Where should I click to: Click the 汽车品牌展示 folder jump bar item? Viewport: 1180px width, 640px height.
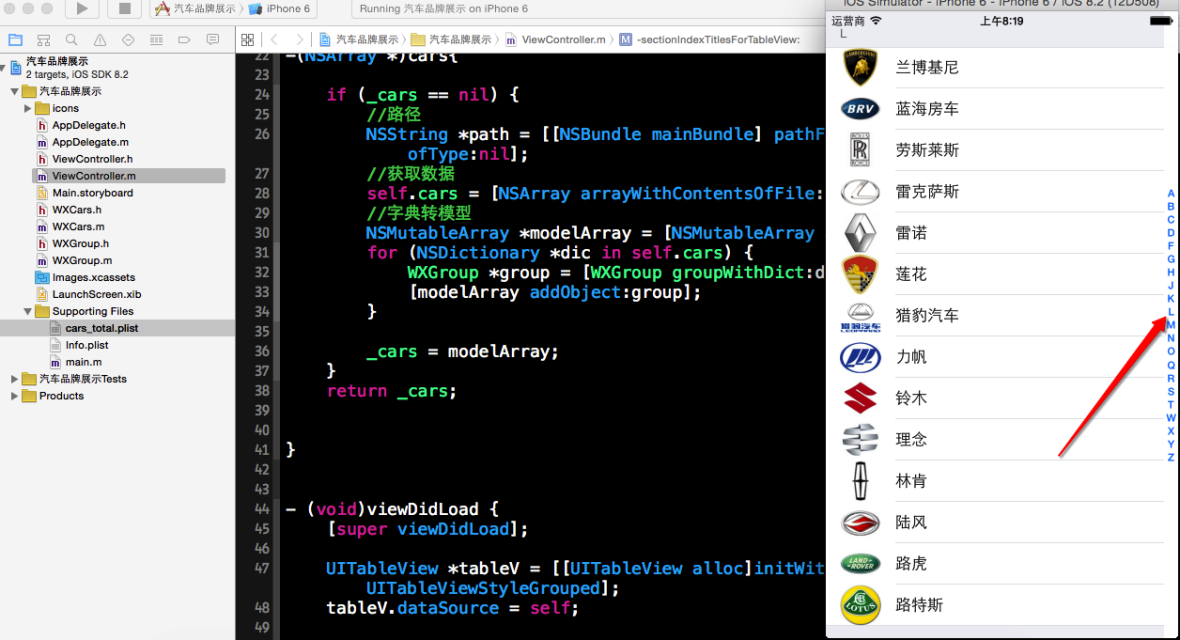point(452,40)
